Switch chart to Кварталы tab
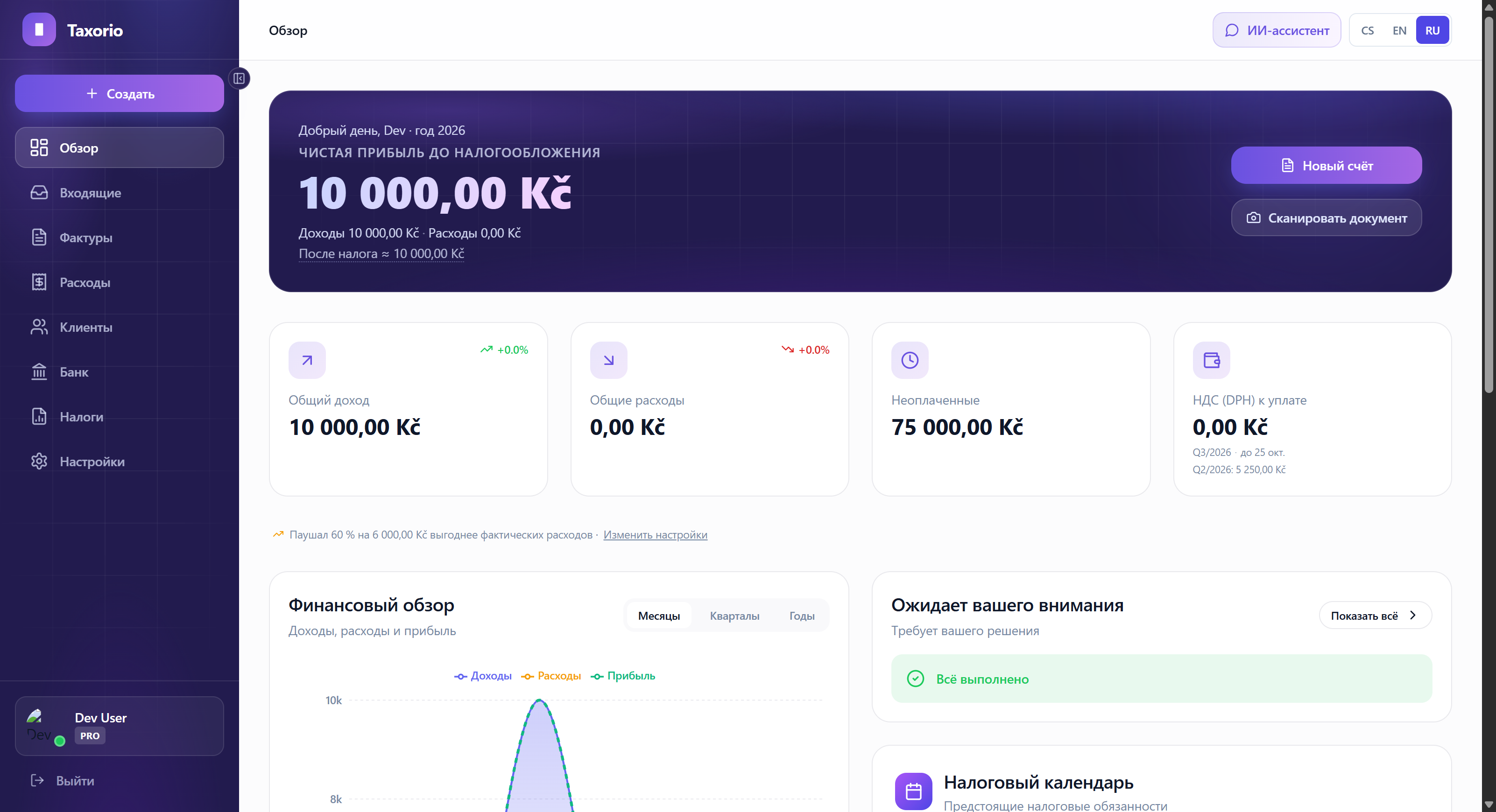 [x=734, y=616]
